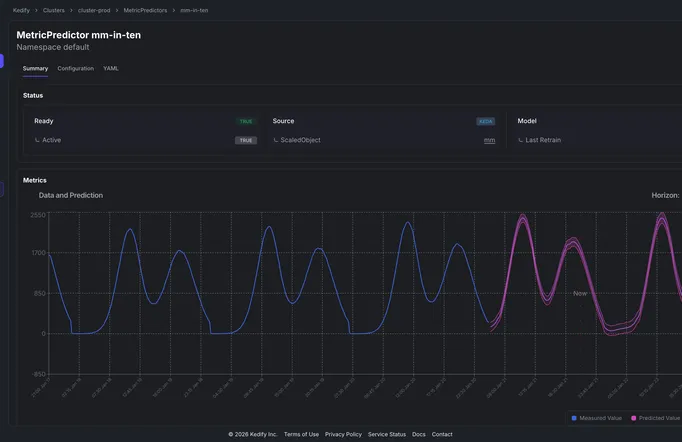Click the 1700 y-axis value
The width and height of the screenshot is (682, 442).
38,253
